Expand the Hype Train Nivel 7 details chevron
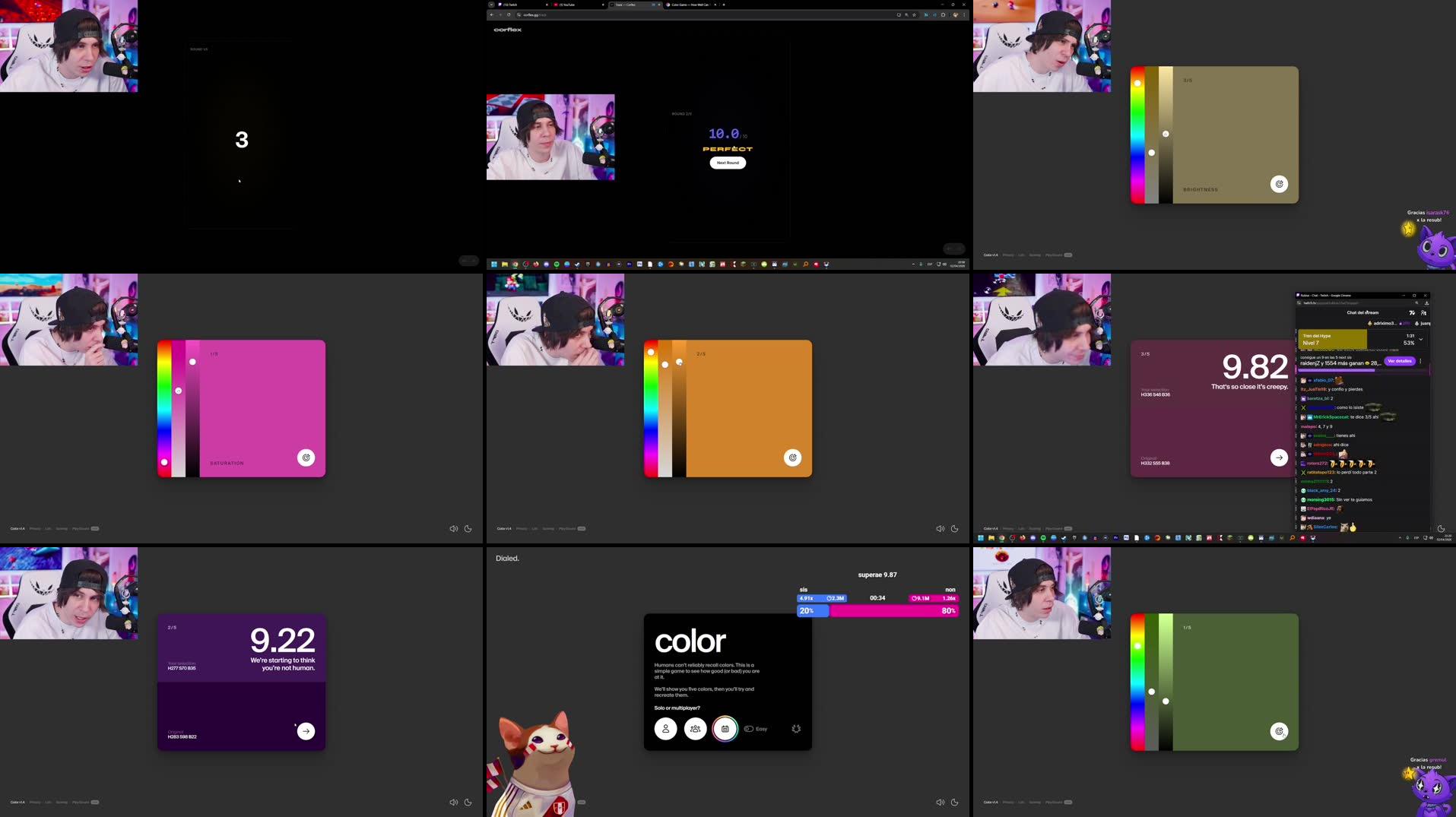The width and height of the screenshot is (1456, 817). (1420, 340)
